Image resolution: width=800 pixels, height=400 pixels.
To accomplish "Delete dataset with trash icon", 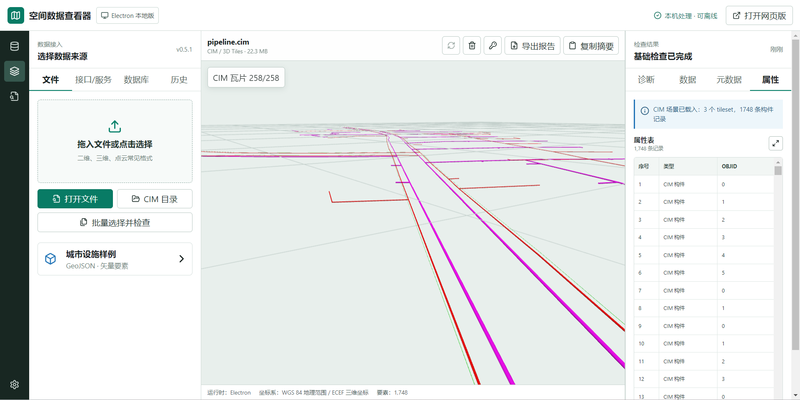I will [472, 45].
